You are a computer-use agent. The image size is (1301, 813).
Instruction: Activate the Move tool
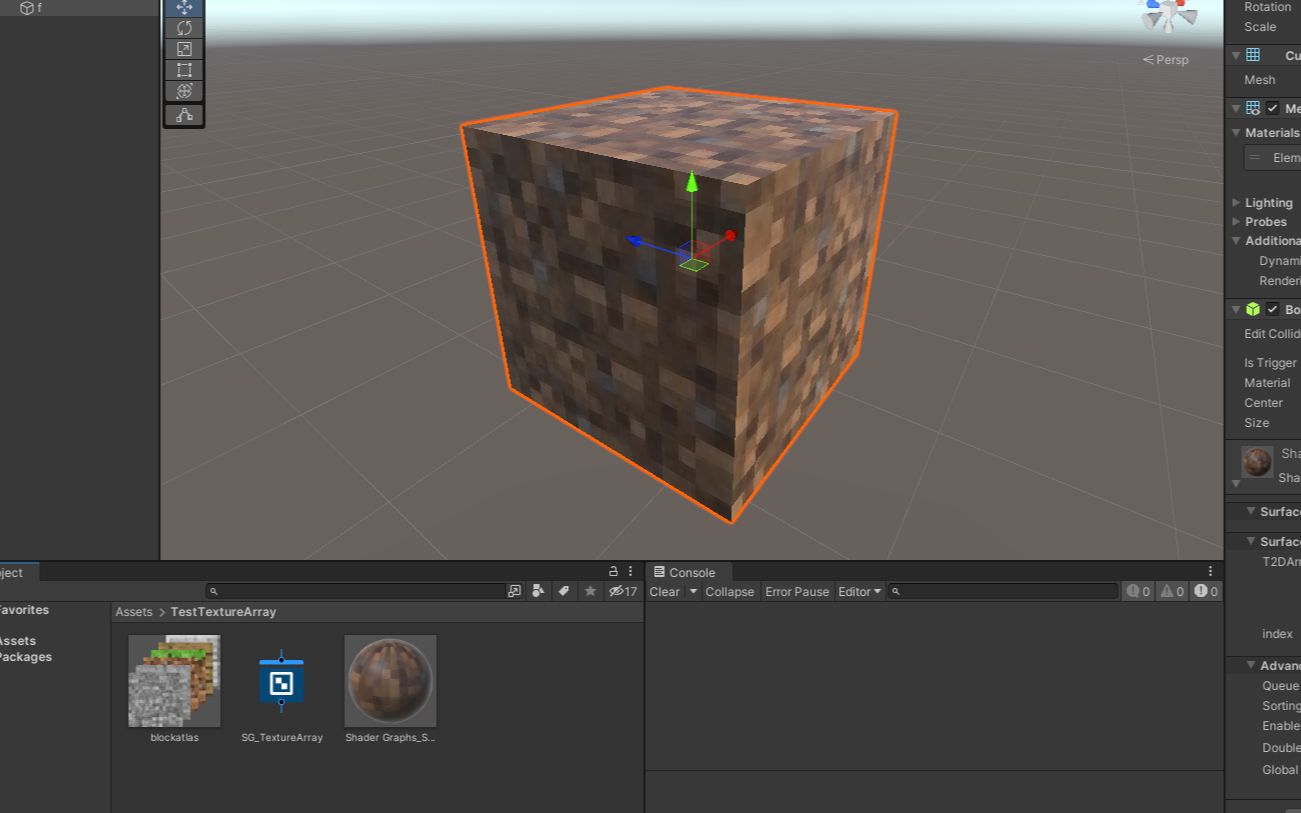(184, 8)
